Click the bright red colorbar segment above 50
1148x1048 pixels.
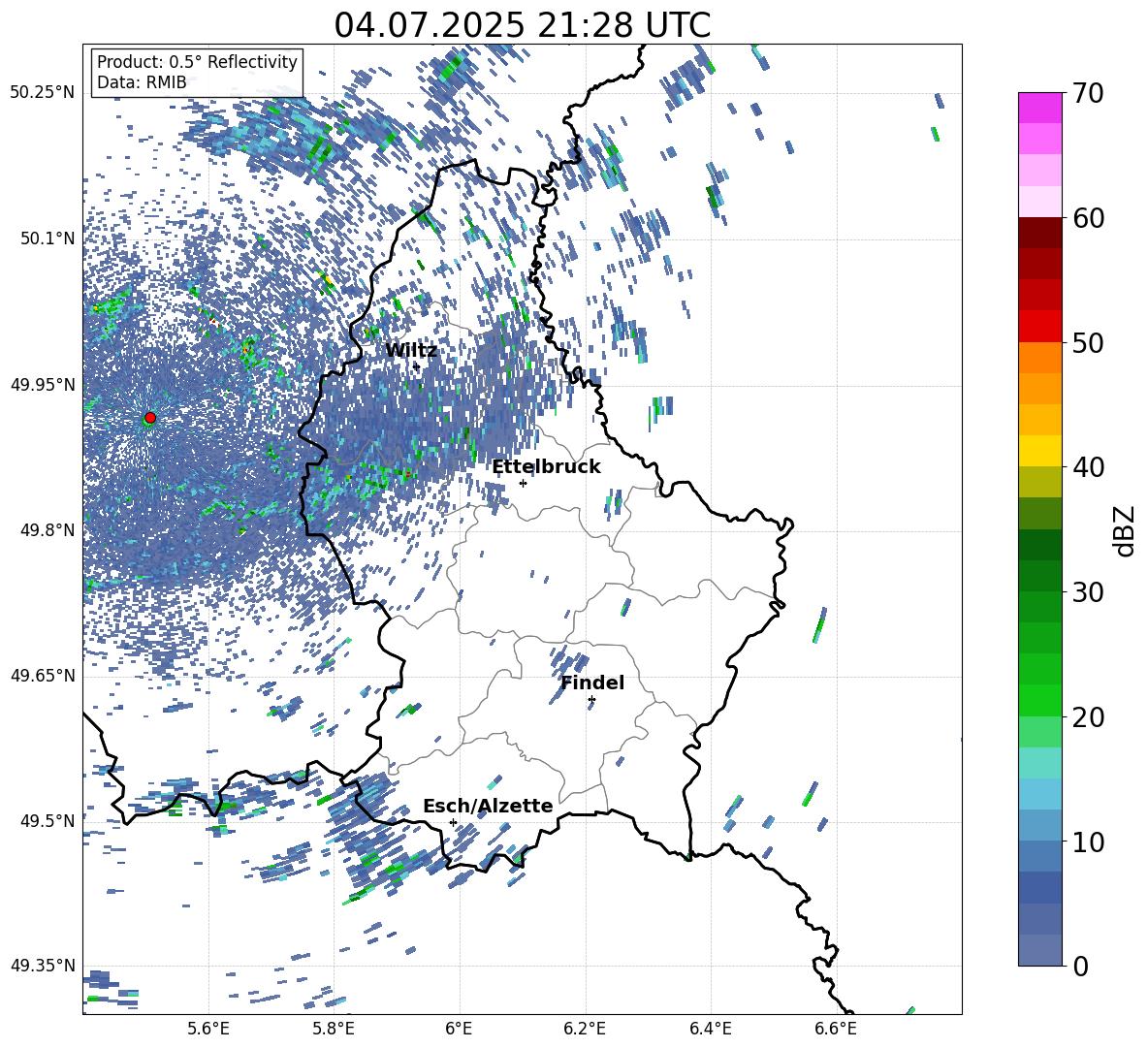tap(1039, 327)
